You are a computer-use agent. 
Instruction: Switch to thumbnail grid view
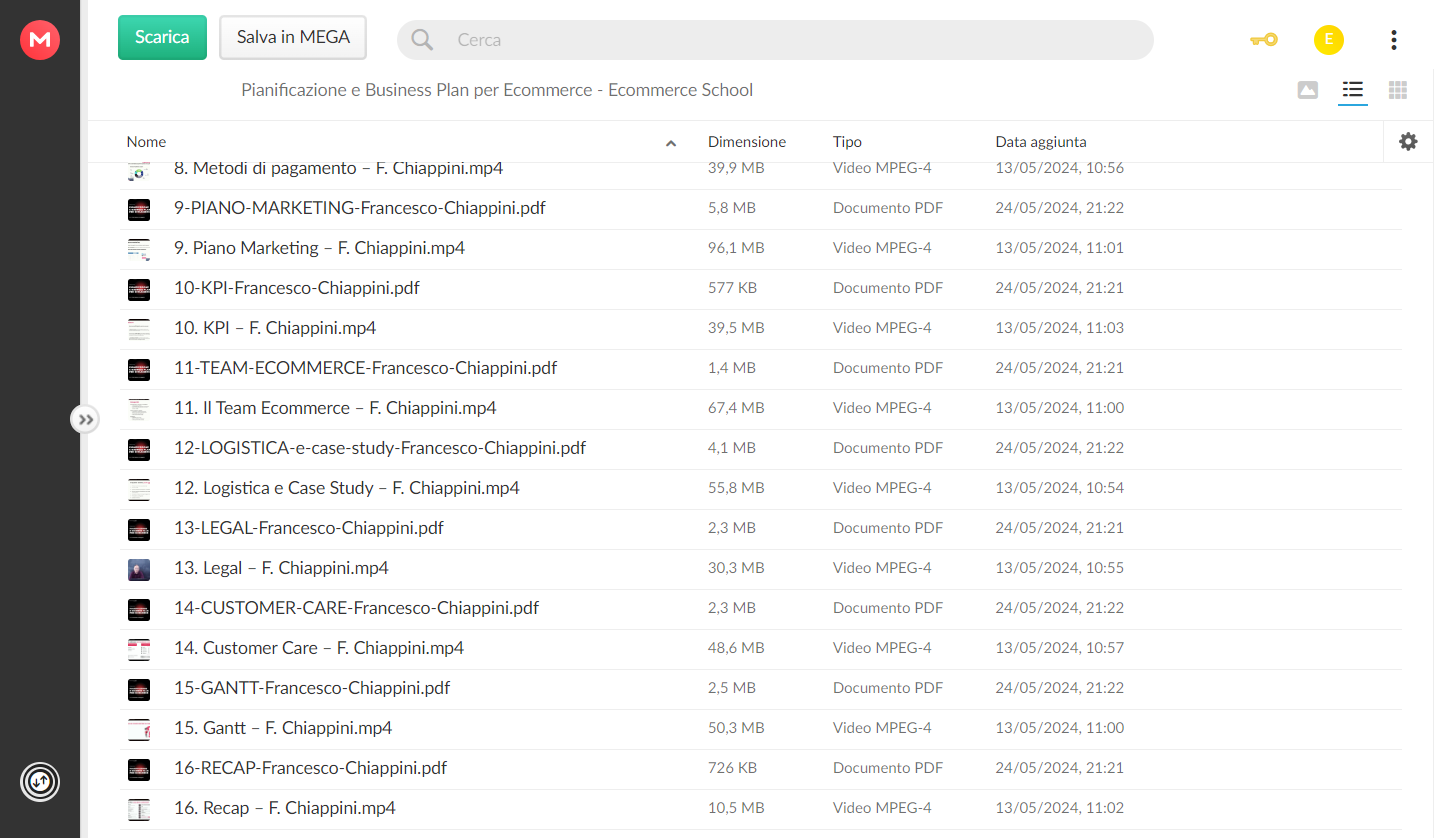[x=1398, y=91]
